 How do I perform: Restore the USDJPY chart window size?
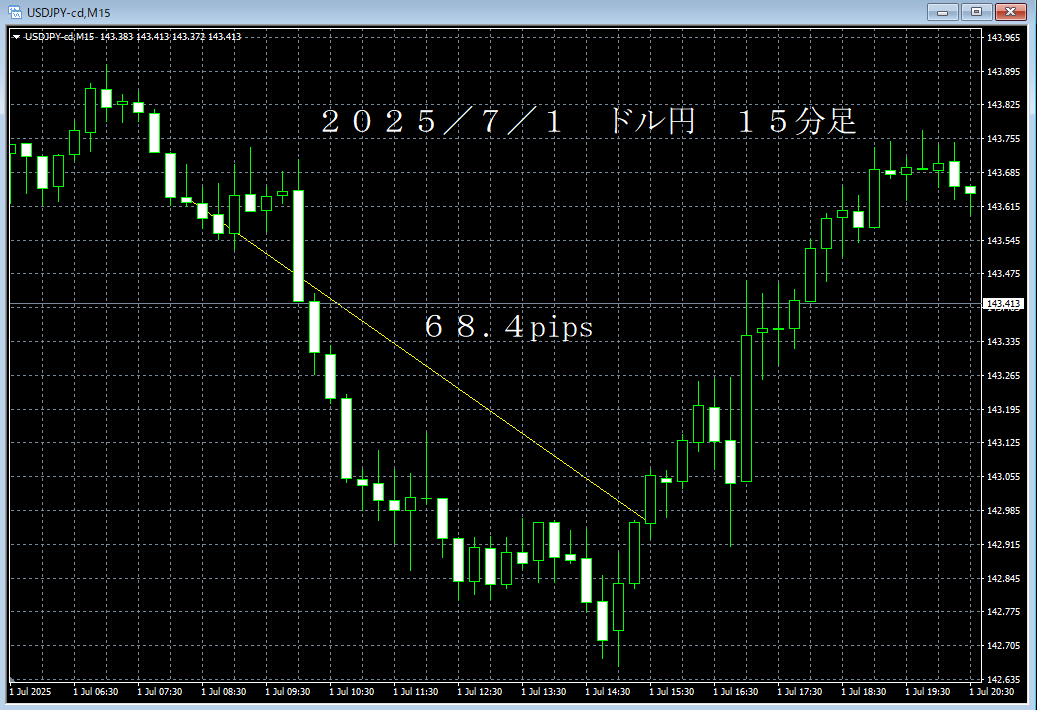(x=975, y=12)
